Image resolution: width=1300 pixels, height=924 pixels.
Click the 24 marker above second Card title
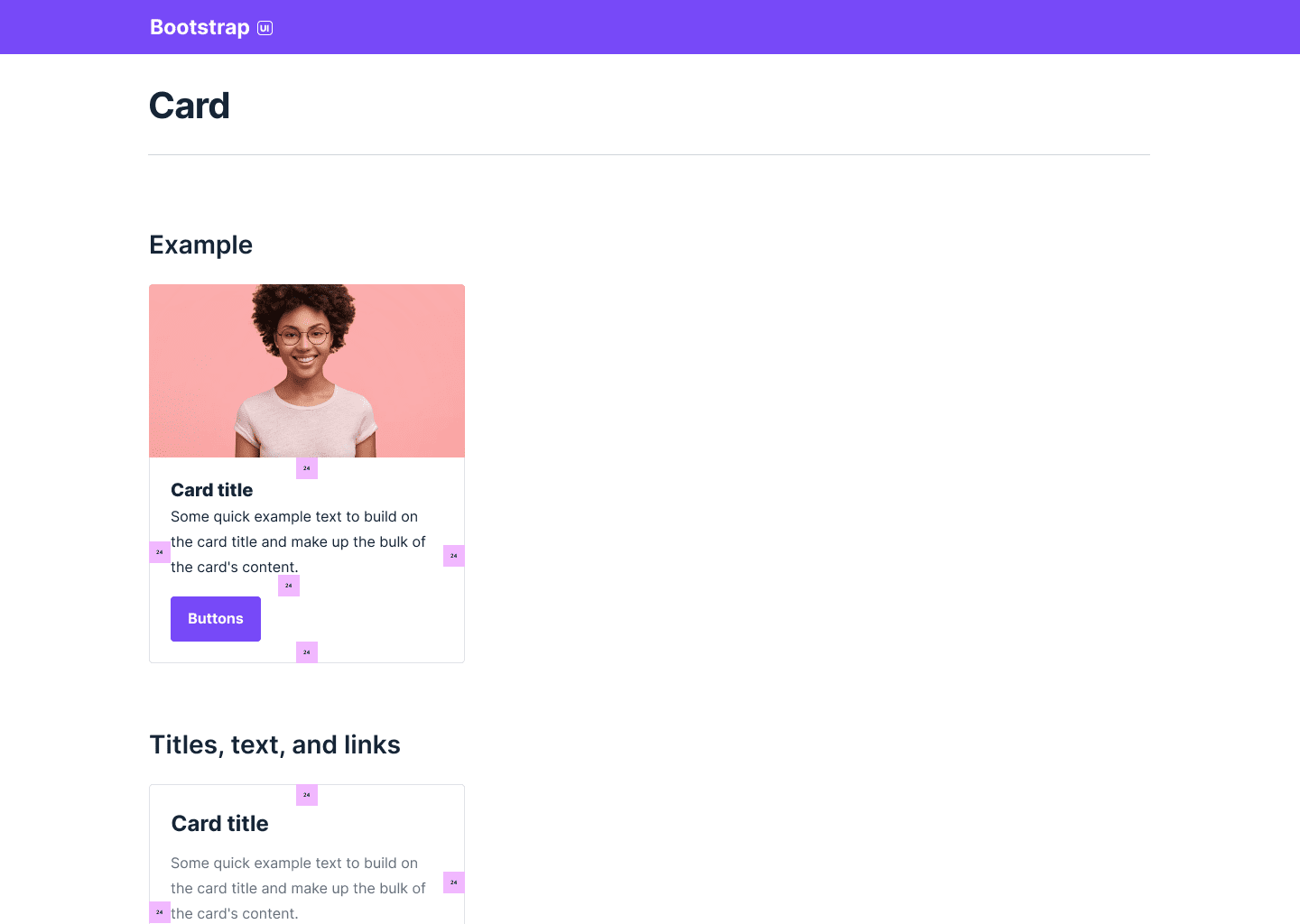point(307,795)
